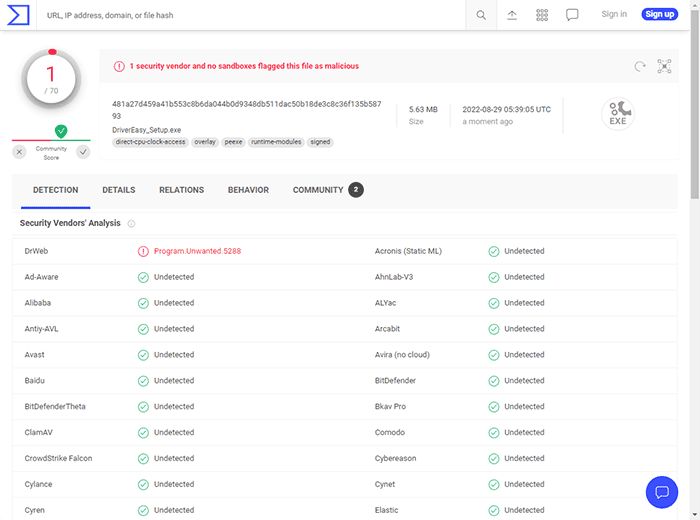This screenshot has height=520, width=700.
Task: Click the Comodo row green check icon
Action: (x=494, y=433)
